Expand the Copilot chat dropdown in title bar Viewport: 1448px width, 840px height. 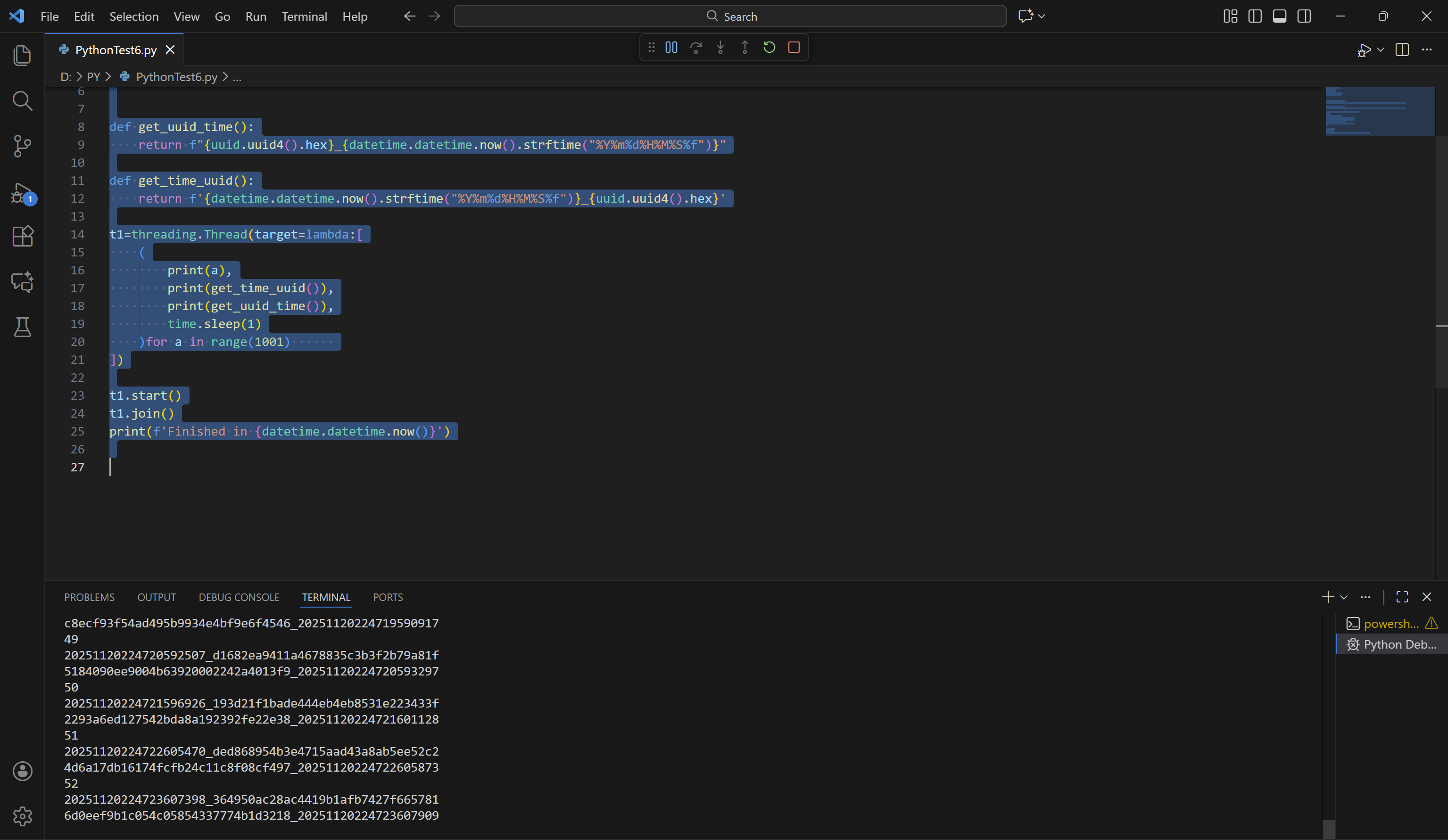pos(1042,16)
